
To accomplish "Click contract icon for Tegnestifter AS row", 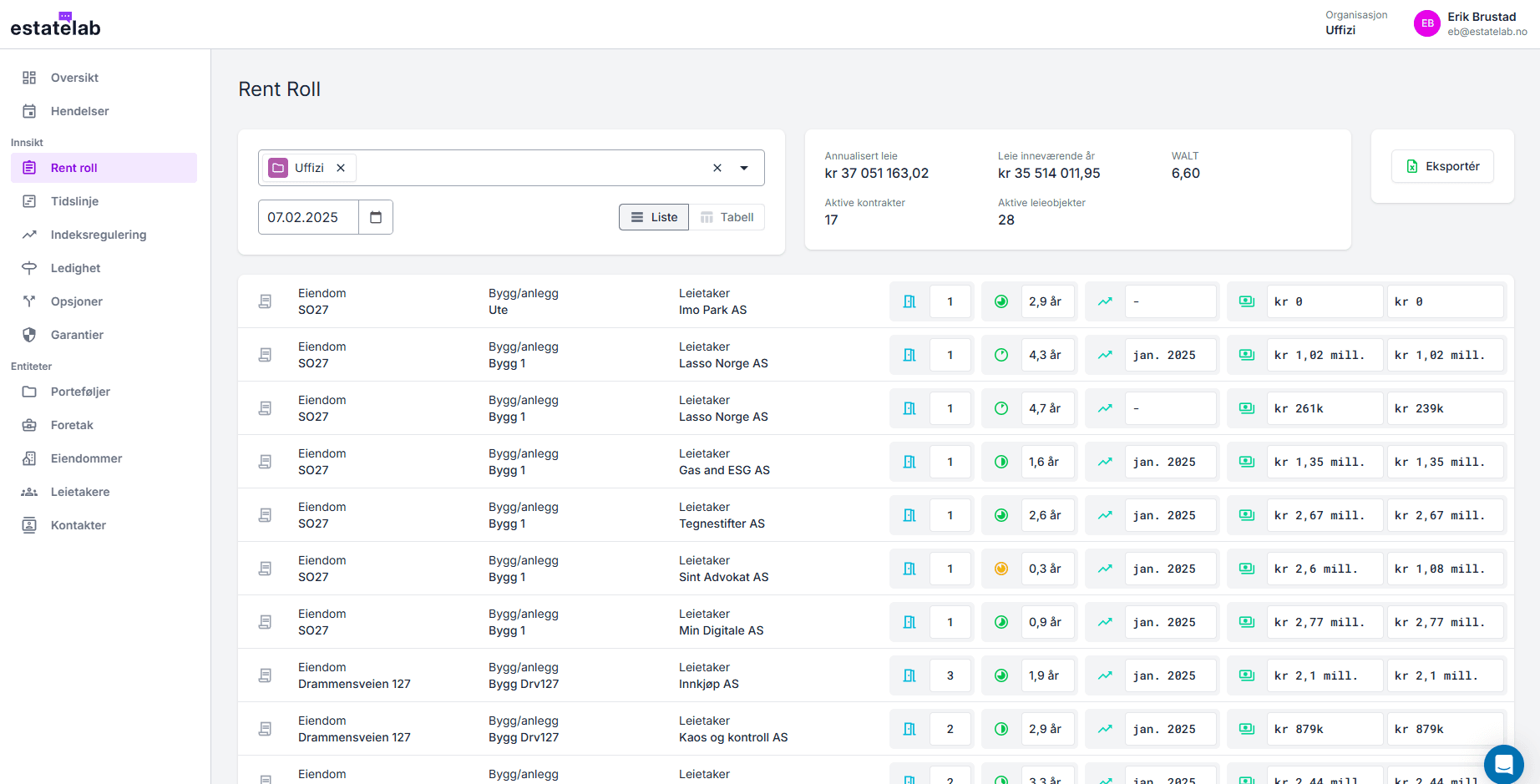I will [x=265, y=515].
